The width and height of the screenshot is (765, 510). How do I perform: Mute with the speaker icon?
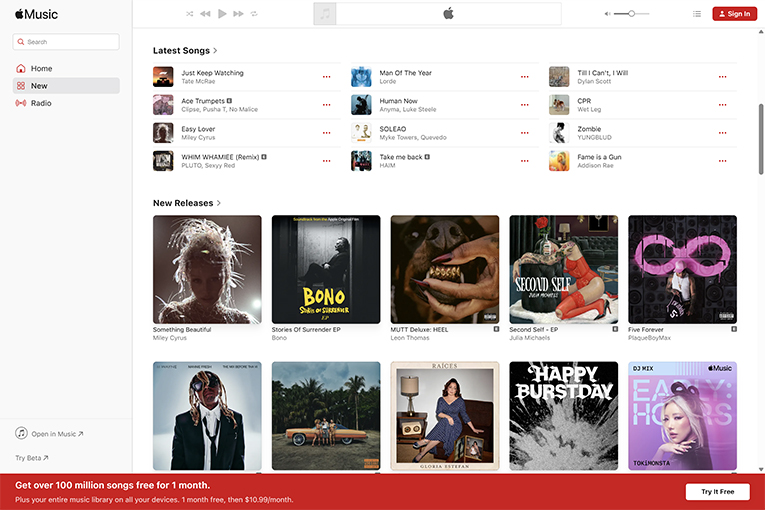(607, 14)
